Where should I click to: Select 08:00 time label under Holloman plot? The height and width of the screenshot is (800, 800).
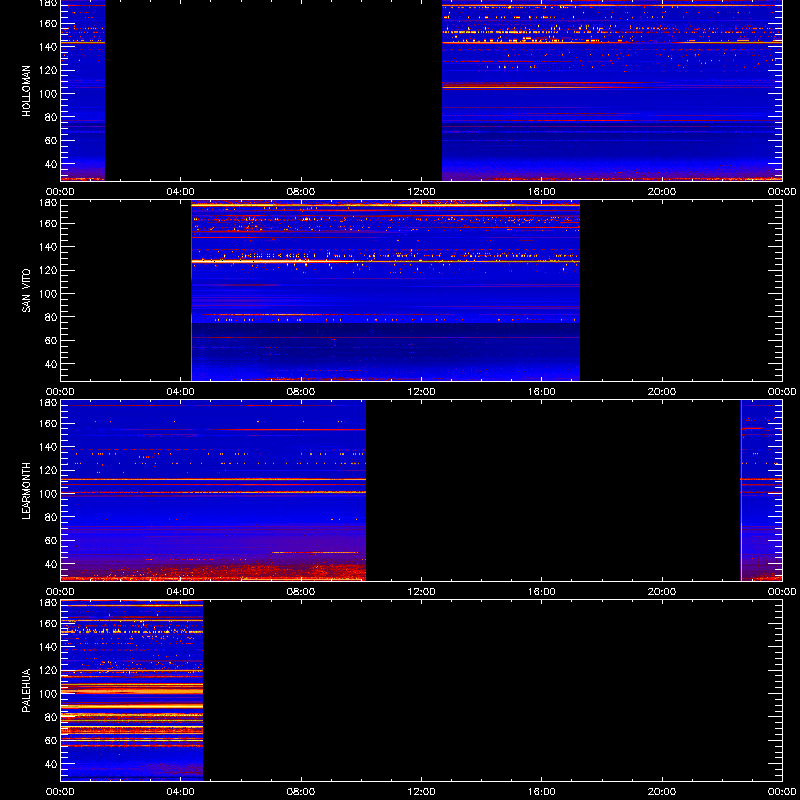(x=301, y=192)
